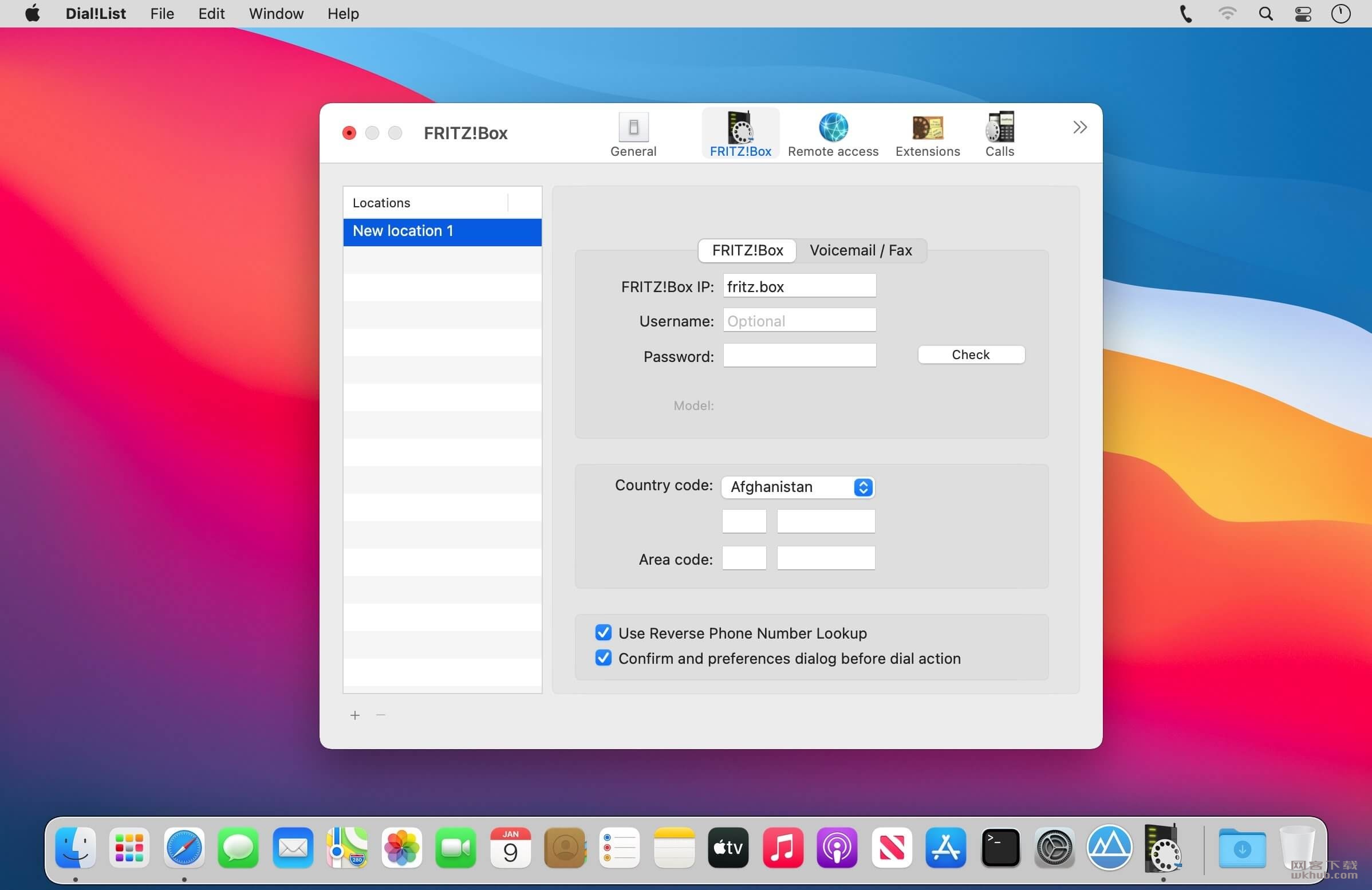Open Messages from the Dock
Screen dimensions: 1372x890
coord(238,848)
